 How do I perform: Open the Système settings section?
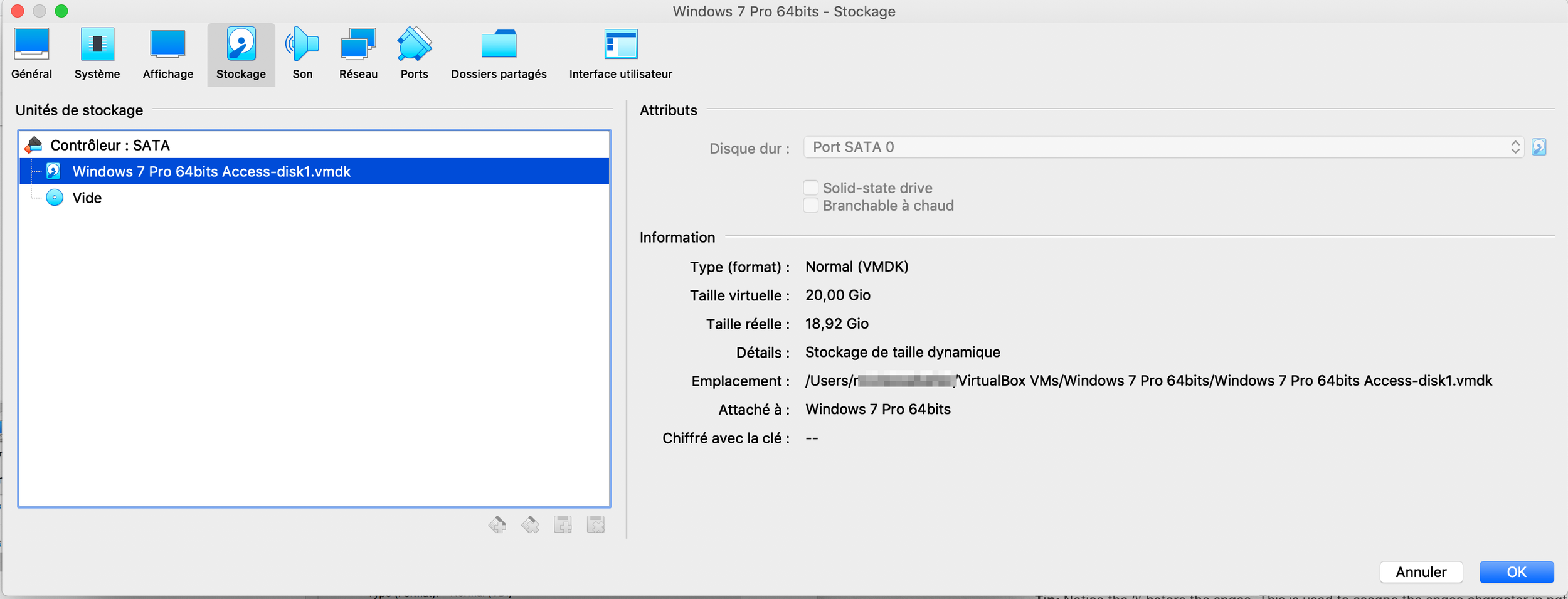coord(97,55)
